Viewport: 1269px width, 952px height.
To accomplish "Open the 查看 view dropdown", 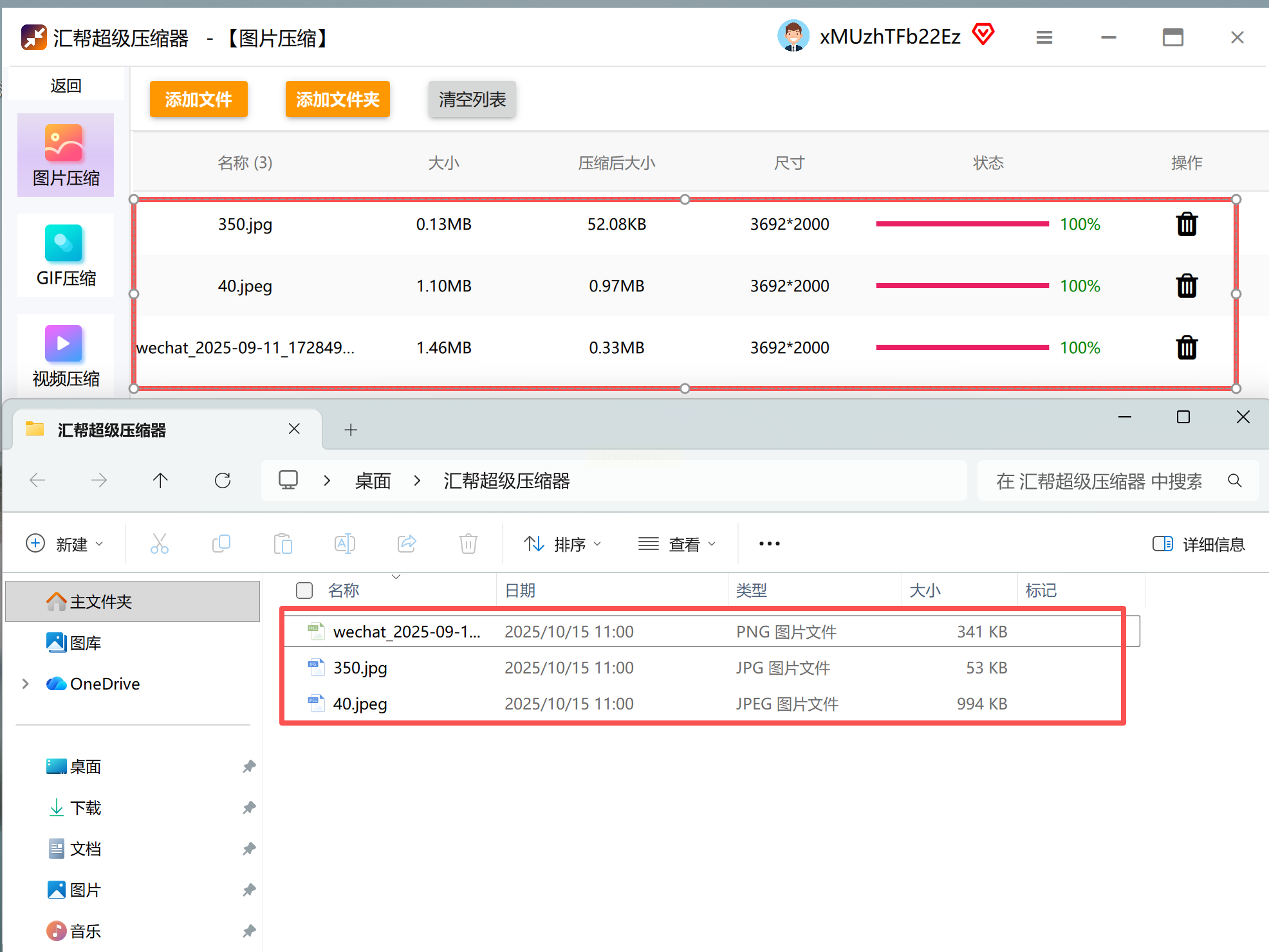I will pos(677,544).
